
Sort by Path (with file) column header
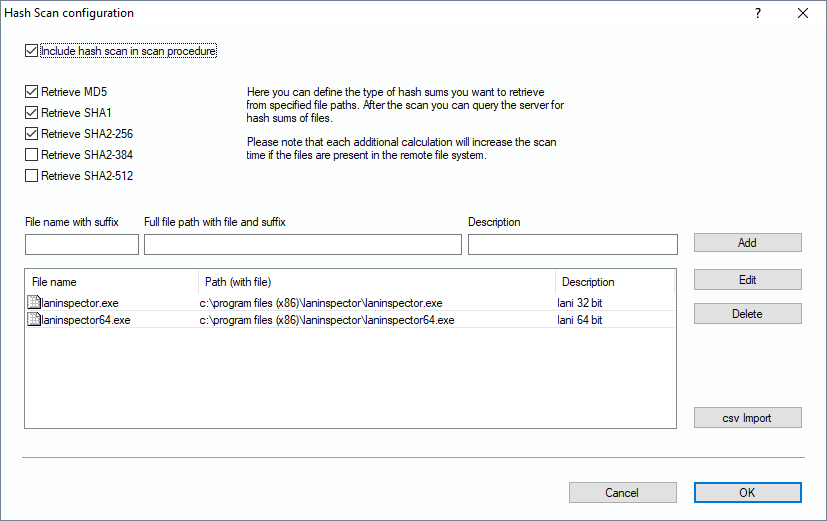tap(376, 282)
